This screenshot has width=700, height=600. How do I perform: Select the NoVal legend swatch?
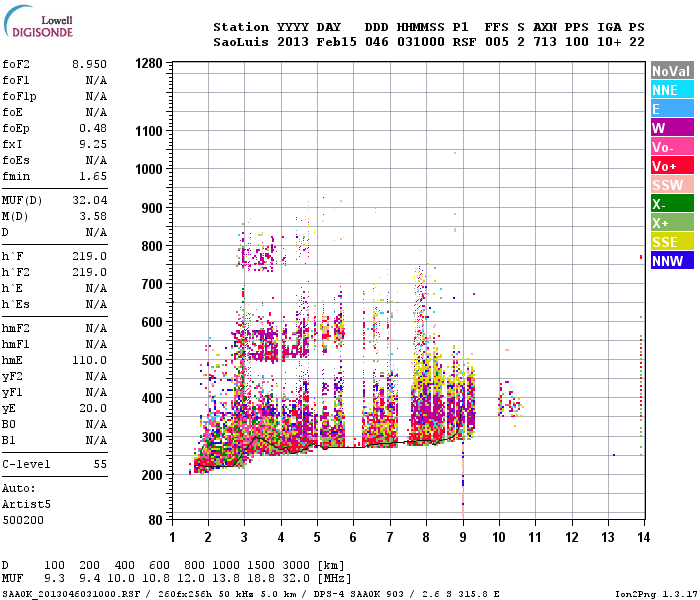[672, 71]
